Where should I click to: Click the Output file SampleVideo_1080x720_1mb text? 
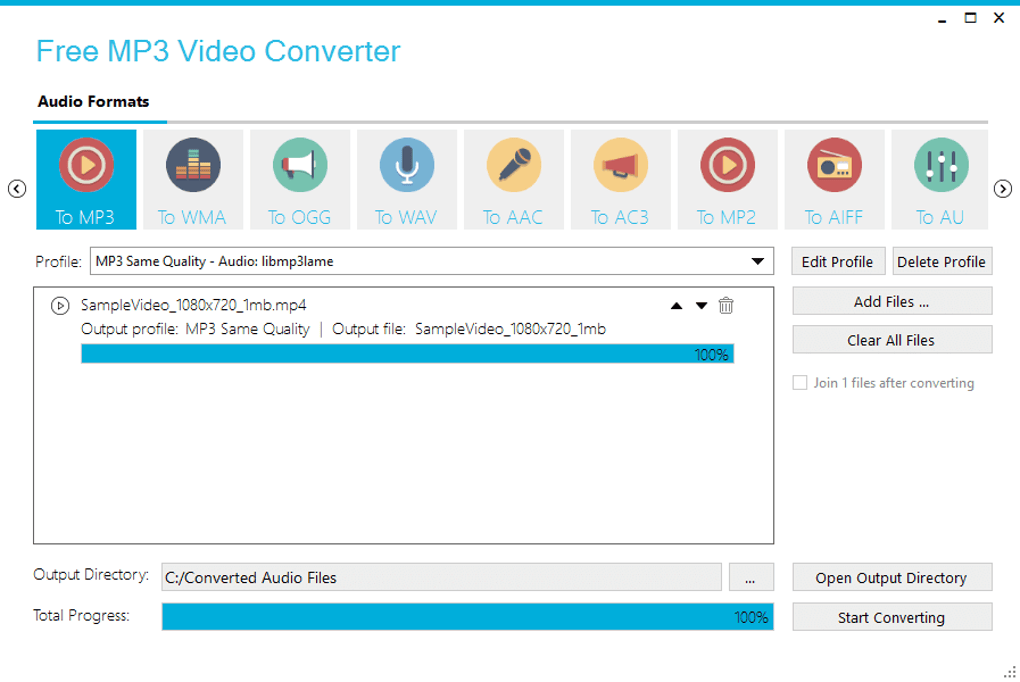click(x=469, y=329)
